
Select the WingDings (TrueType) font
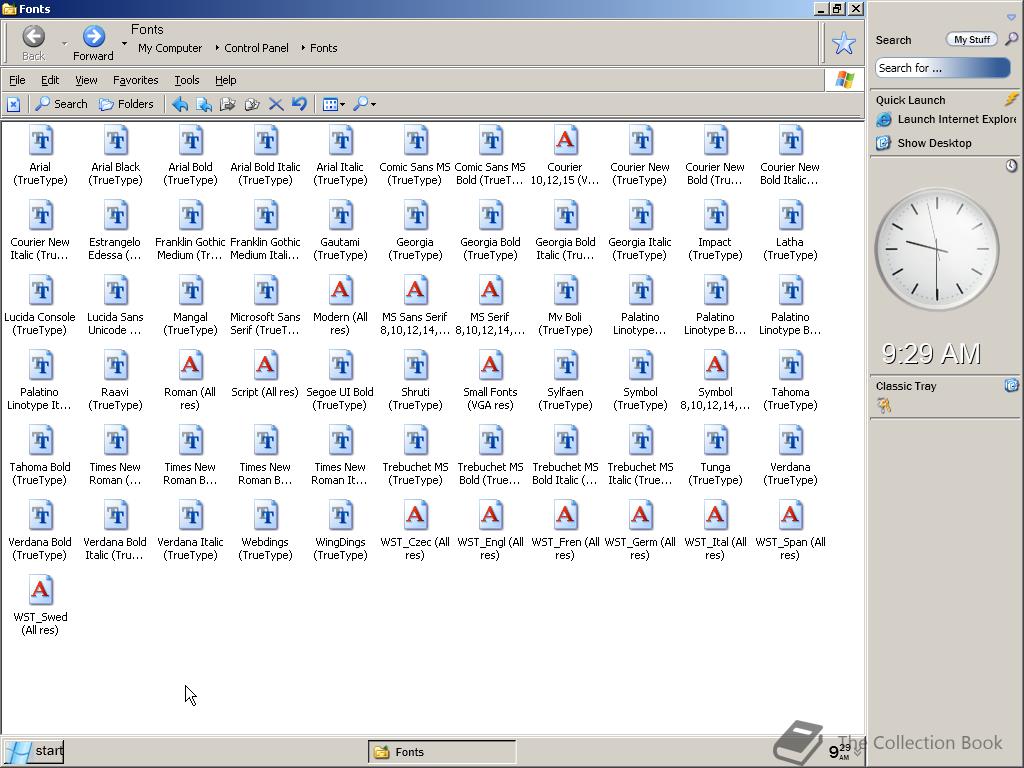[340, 530]
